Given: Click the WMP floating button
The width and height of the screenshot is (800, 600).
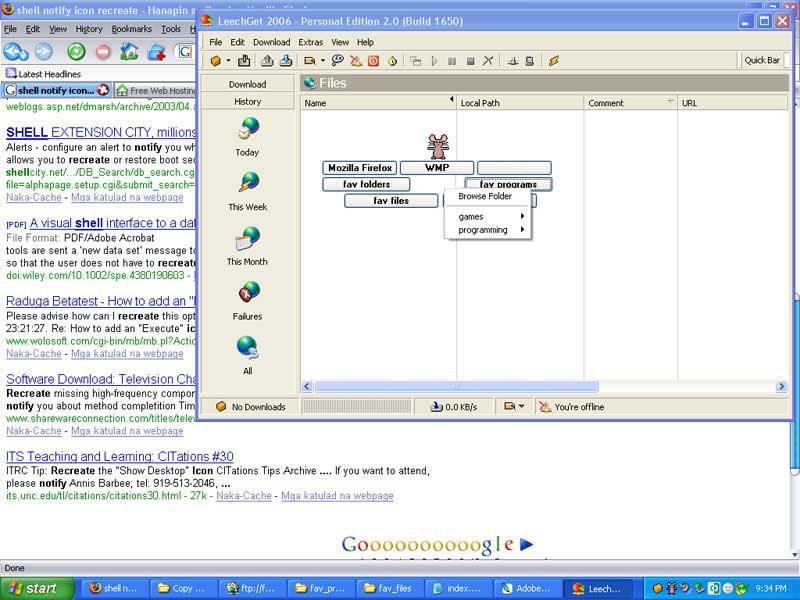Looking at the screenshot, I should click(437, 168).
